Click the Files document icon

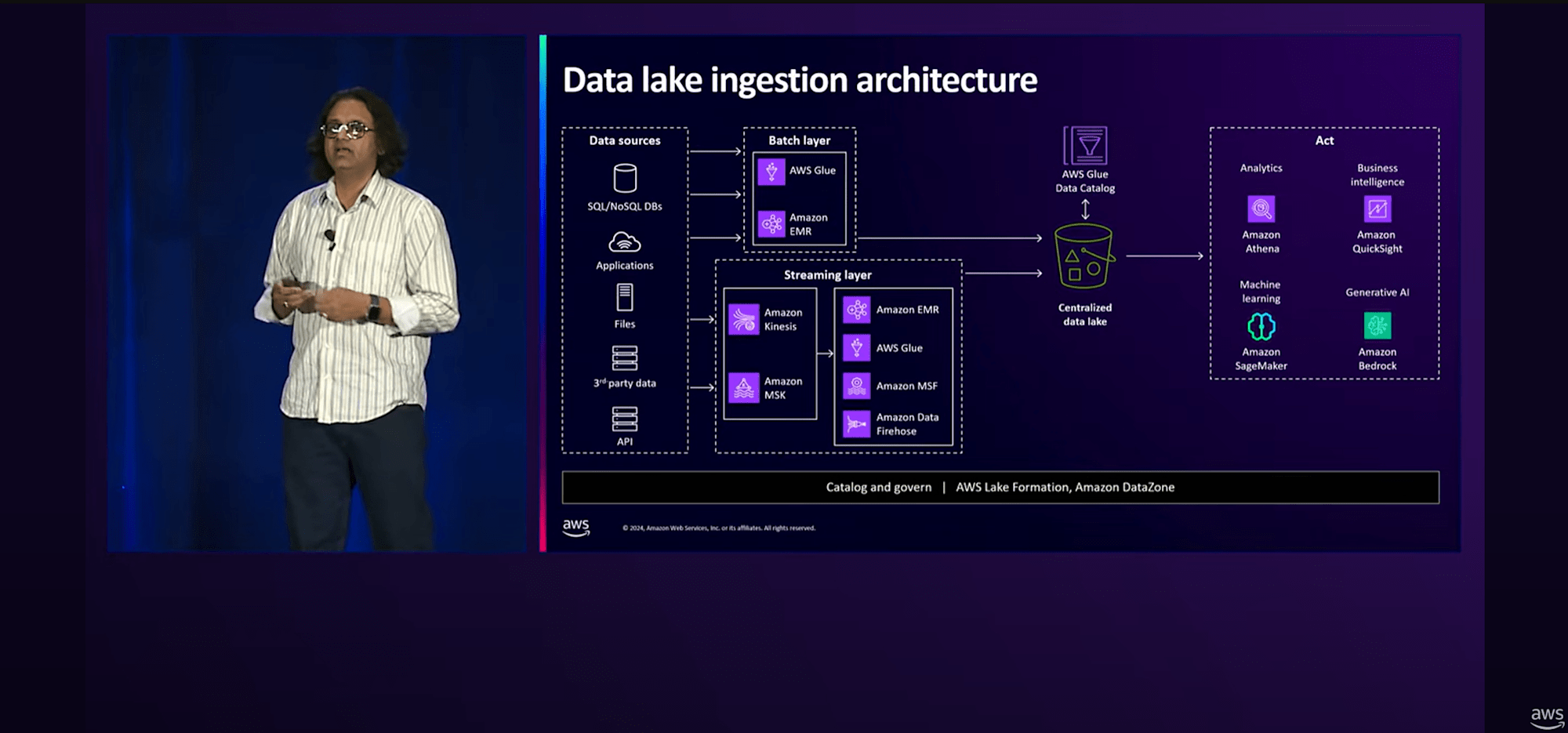[625, 297]
